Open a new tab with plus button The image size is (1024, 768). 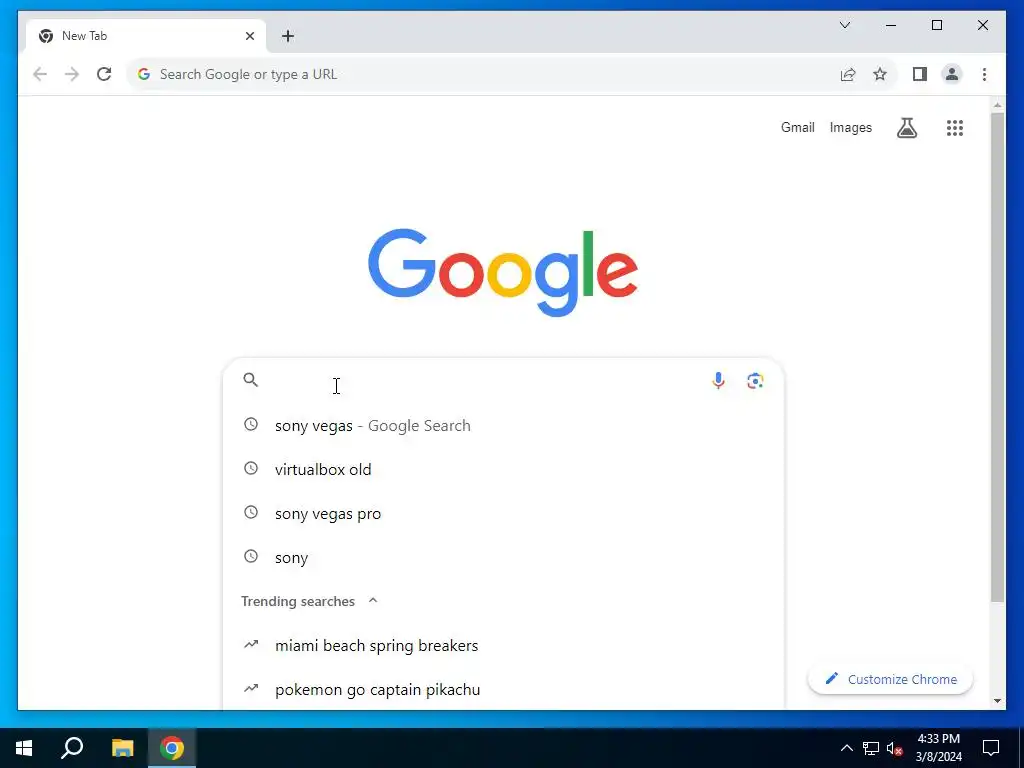coord(288,36)
